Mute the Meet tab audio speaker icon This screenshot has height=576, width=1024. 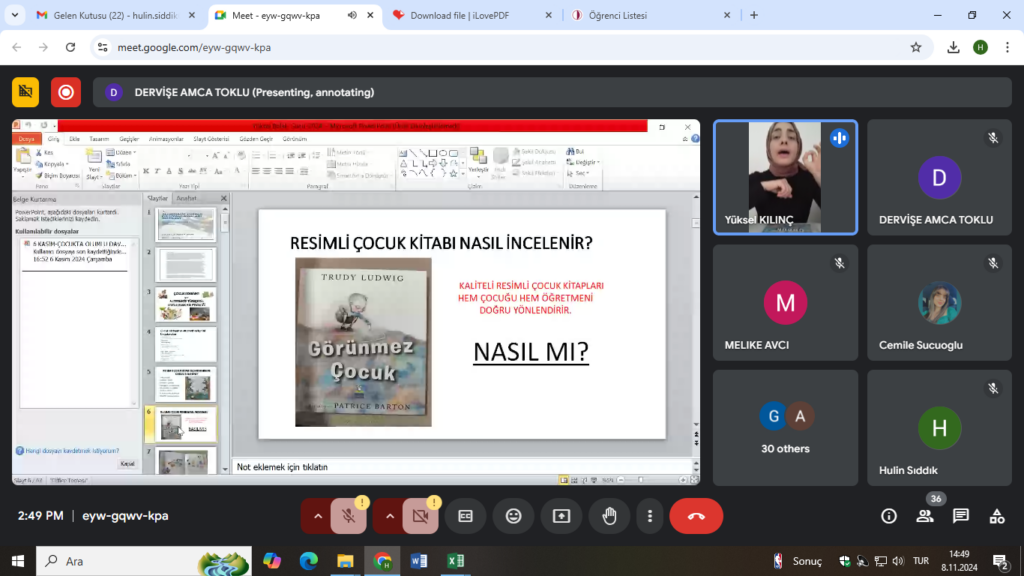[352, 16]
